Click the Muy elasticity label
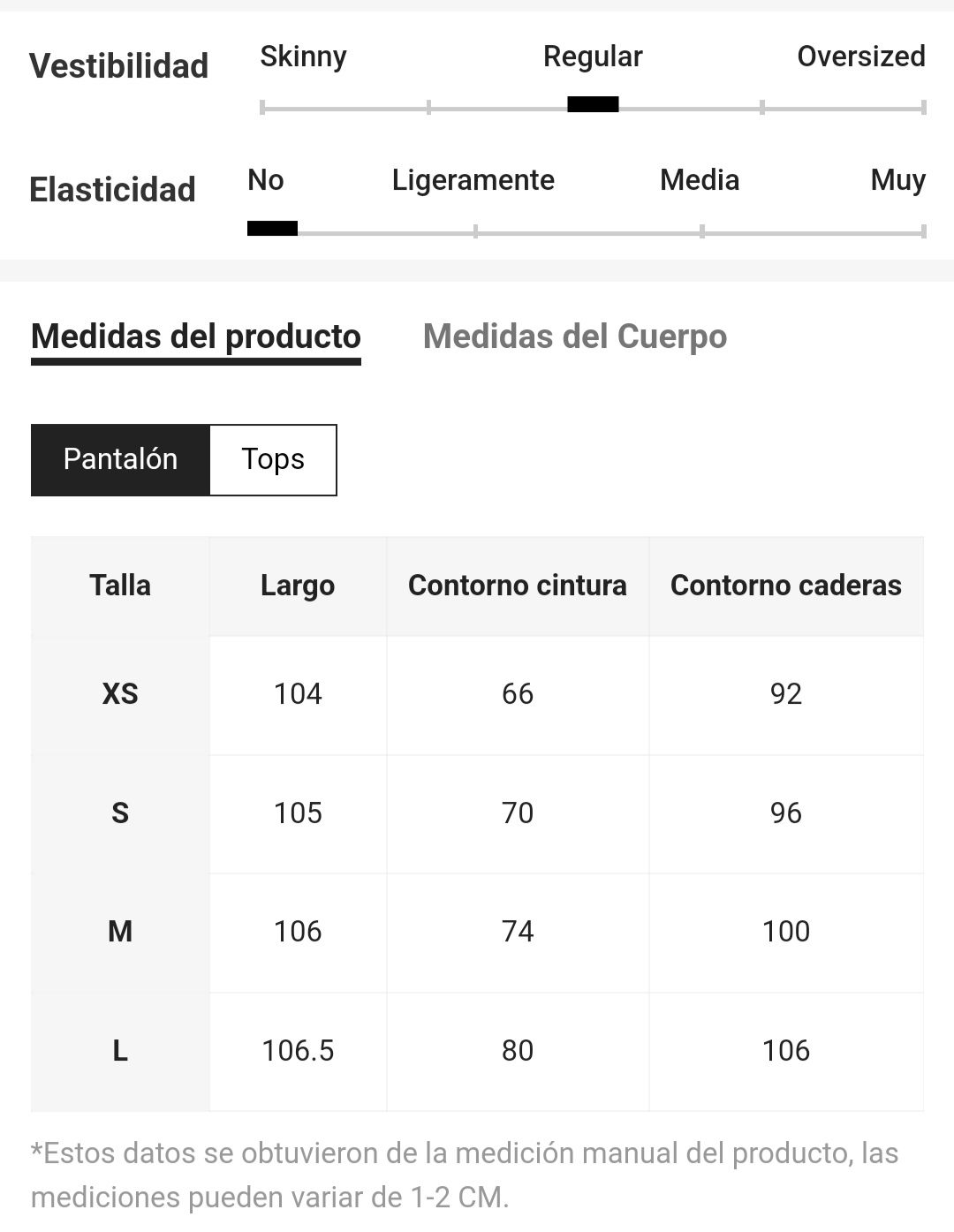The height and width of the screenshot is (1232, 954). click(x=898, y=180)
